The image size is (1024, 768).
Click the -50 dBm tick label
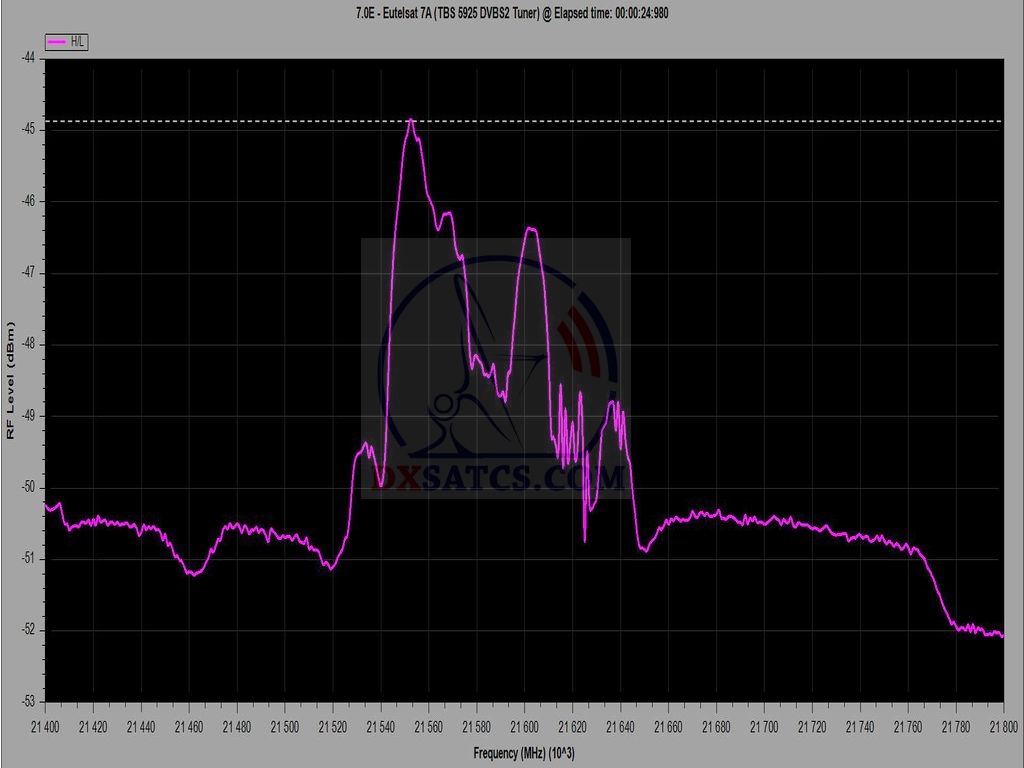click(x=28, y=487)
